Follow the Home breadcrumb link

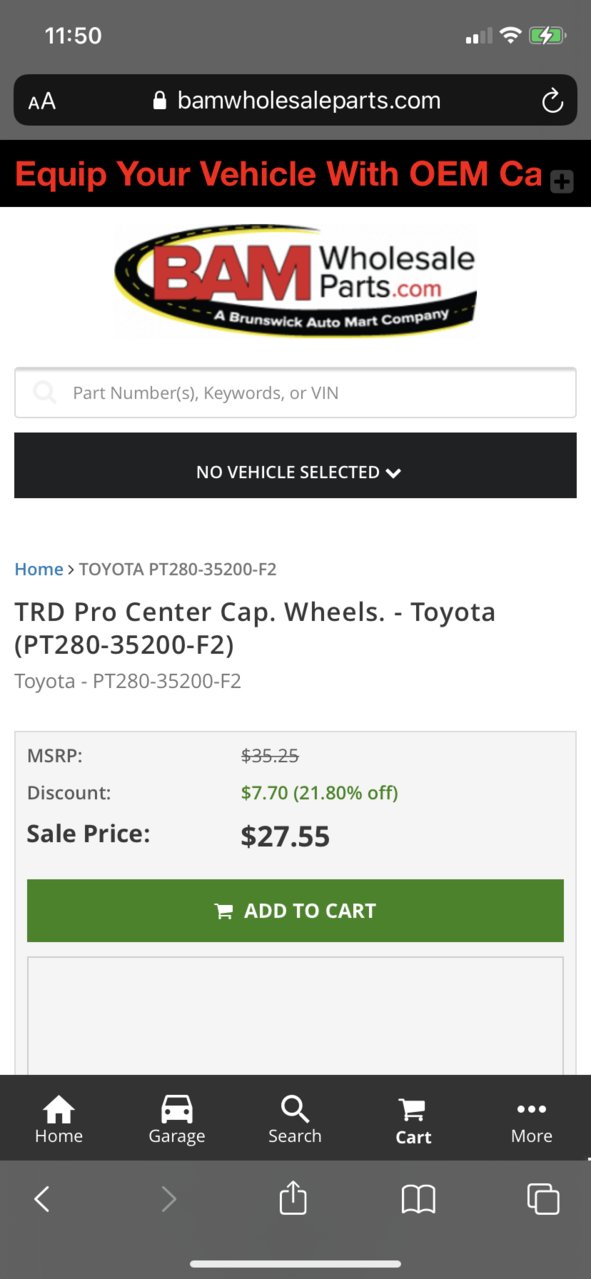pyautogui.click(x=39, y=569)
